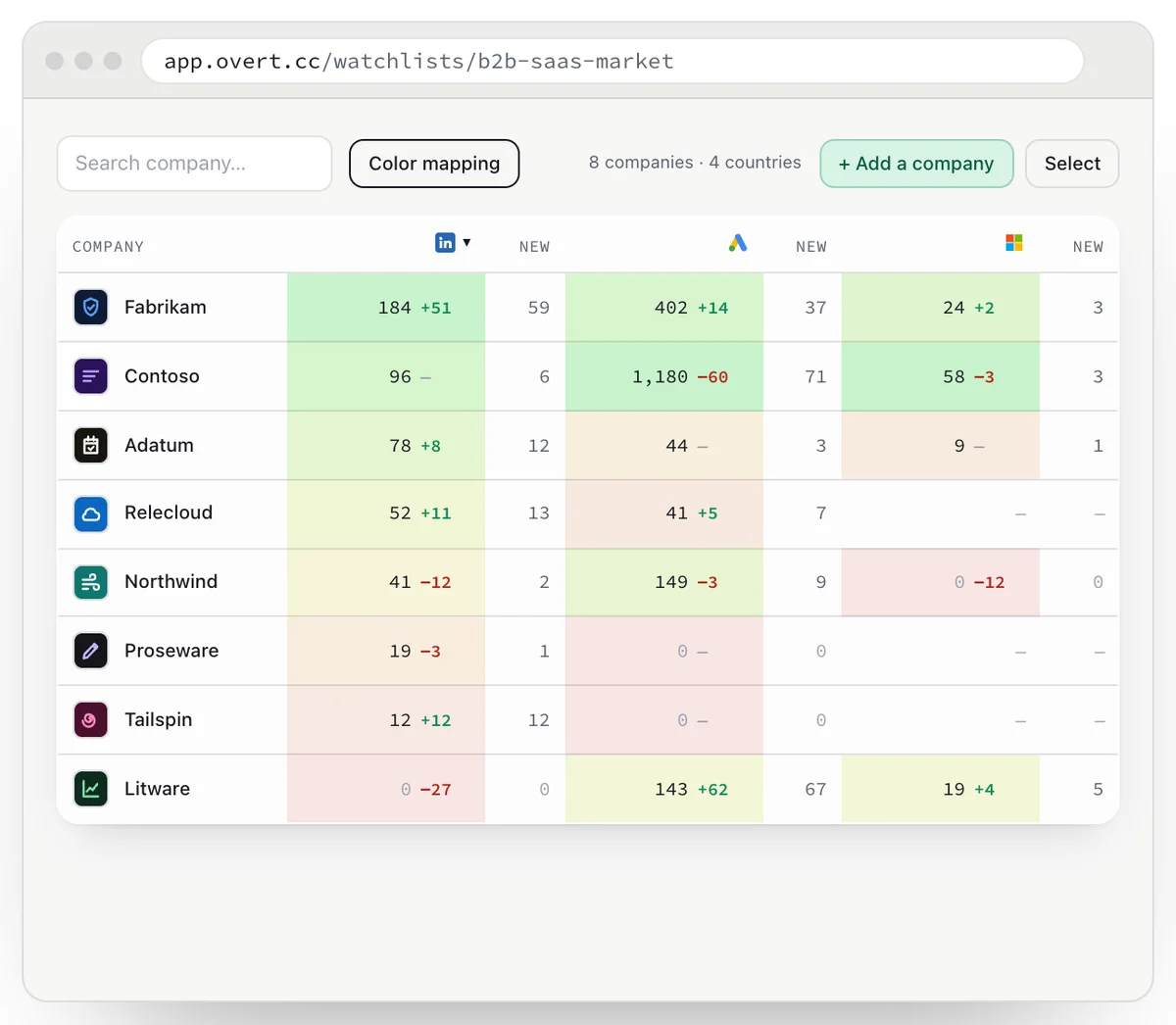Click the 67 new count for Litware

(815, 789)
